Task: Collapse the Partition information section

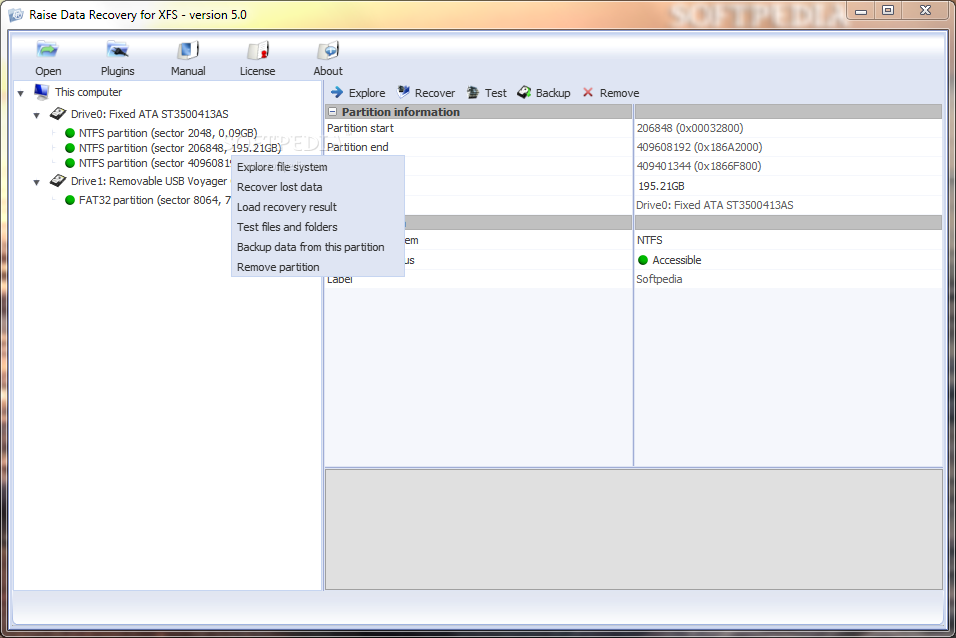Action: click(x=332, y=112)
